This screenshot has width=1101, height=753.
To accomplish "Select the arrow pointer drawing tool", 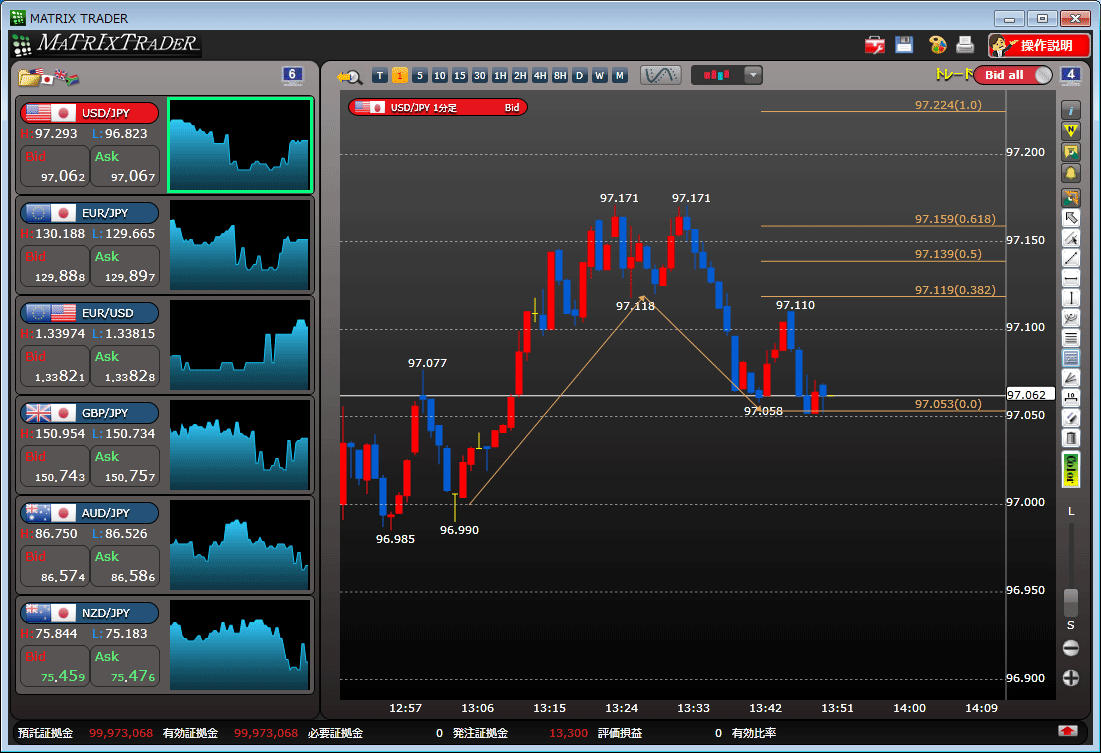I will click(1071, 218).
